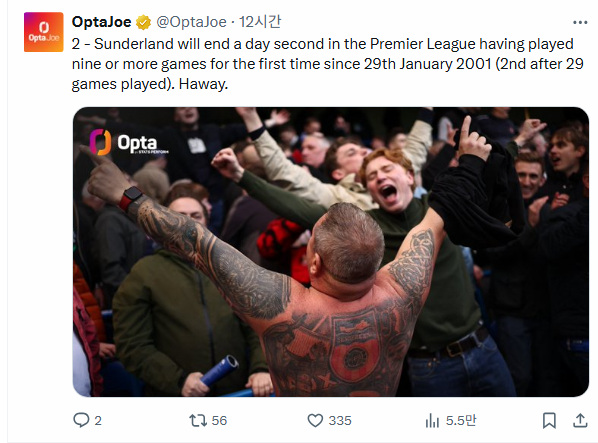The width and height of the screenshot is (598, 443).
Task: Share the tweet using upload arrow icon
Action: pyautogui.click(x=580, y=420)
